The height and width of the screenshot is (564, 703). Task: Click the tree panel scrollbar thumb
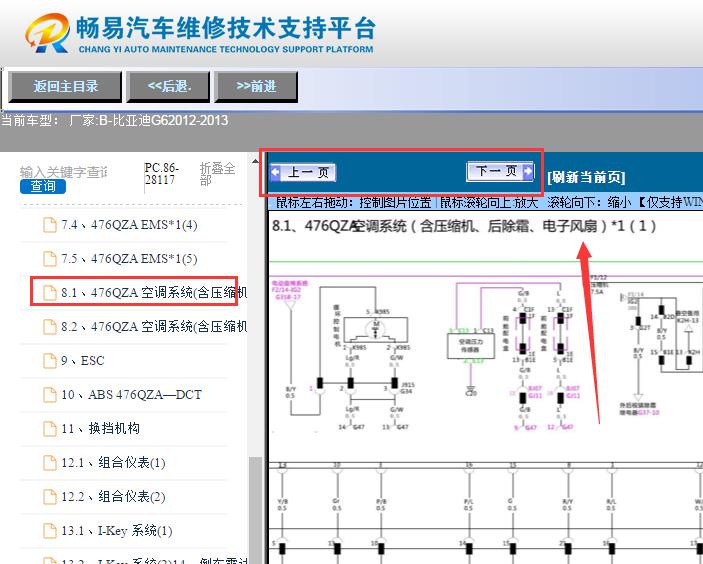tap(255, 510)
